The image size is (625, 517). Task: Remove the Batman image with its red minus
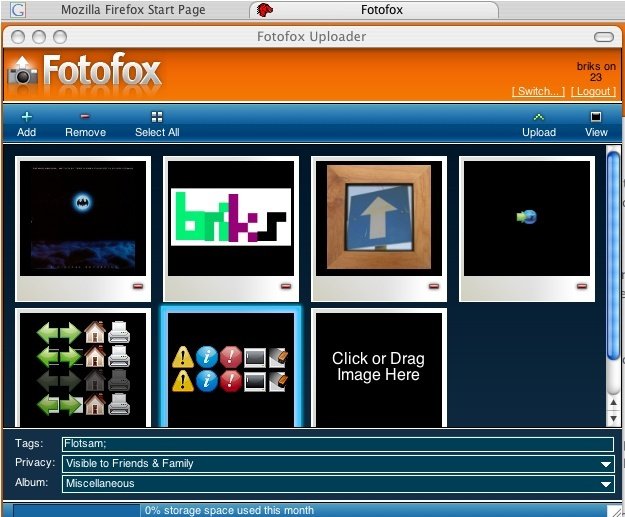(x=138, y=286)
